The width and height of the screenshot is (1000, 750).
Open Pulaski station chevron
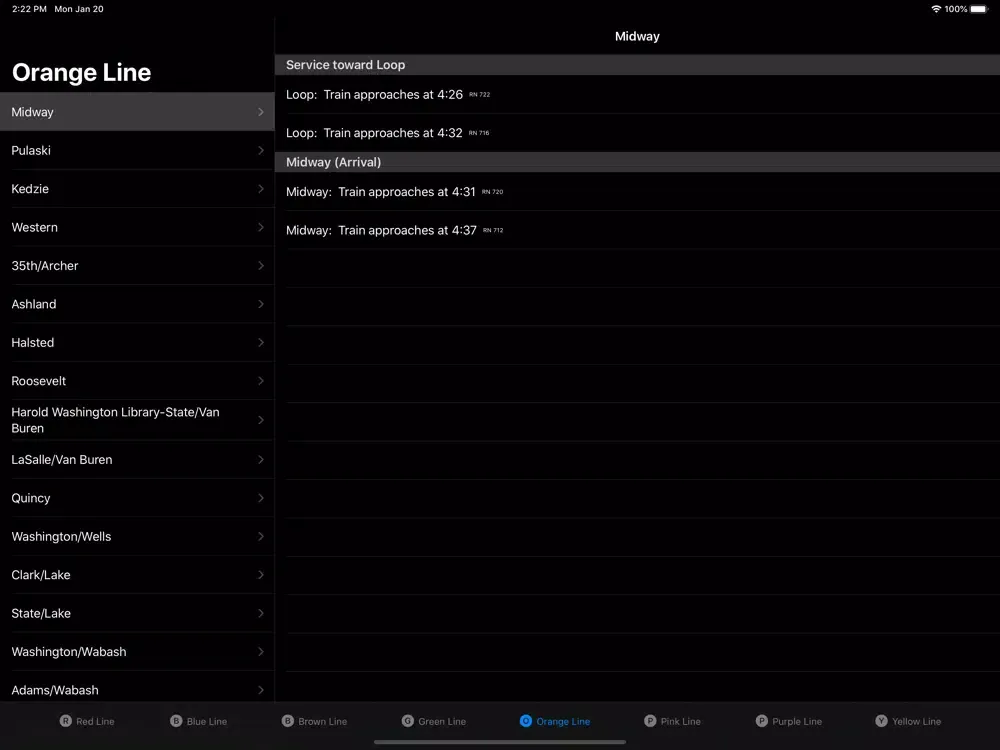pyautogui.click(x=261, y=151)
